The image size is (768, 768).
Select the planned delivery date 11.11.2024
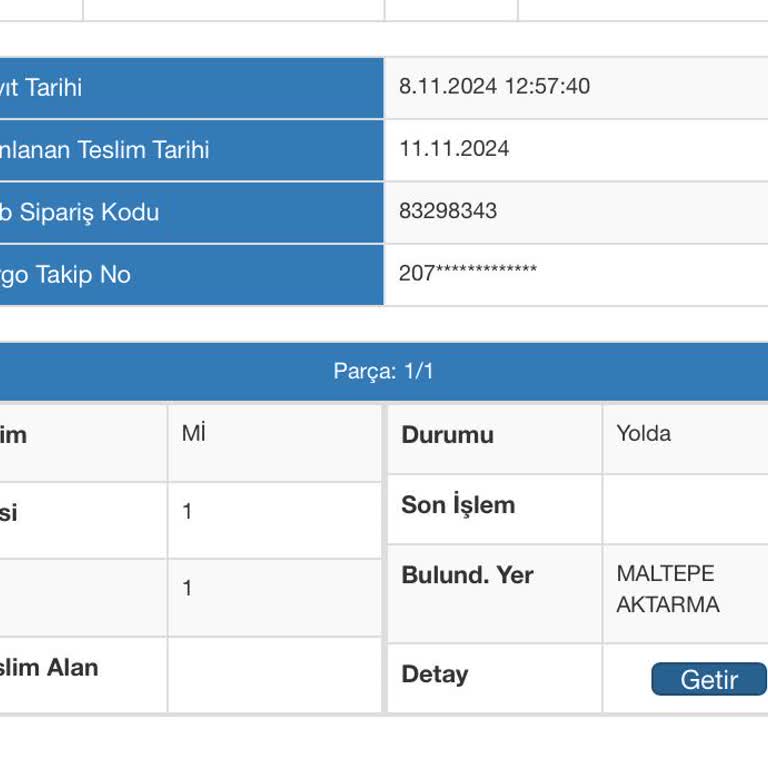point(454,148)
